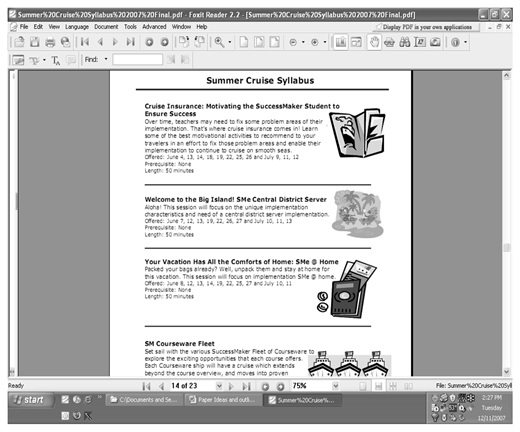This screenshot has height=432, width=520.
Task: Click the text font size icon
Action: [x=56, y=60]
